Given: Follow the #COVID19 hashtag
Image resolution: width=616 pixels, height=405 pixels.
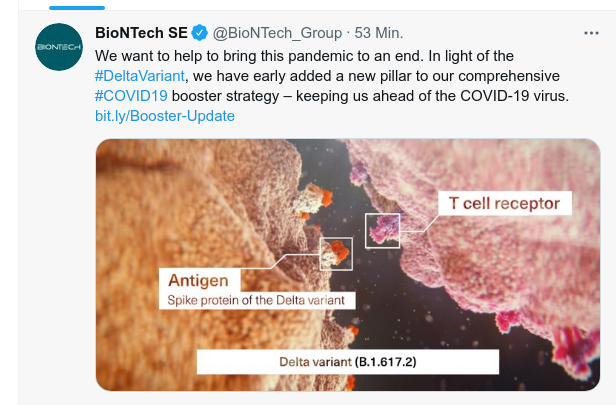Looking at the screenshot, I should [x=134, y=95].
